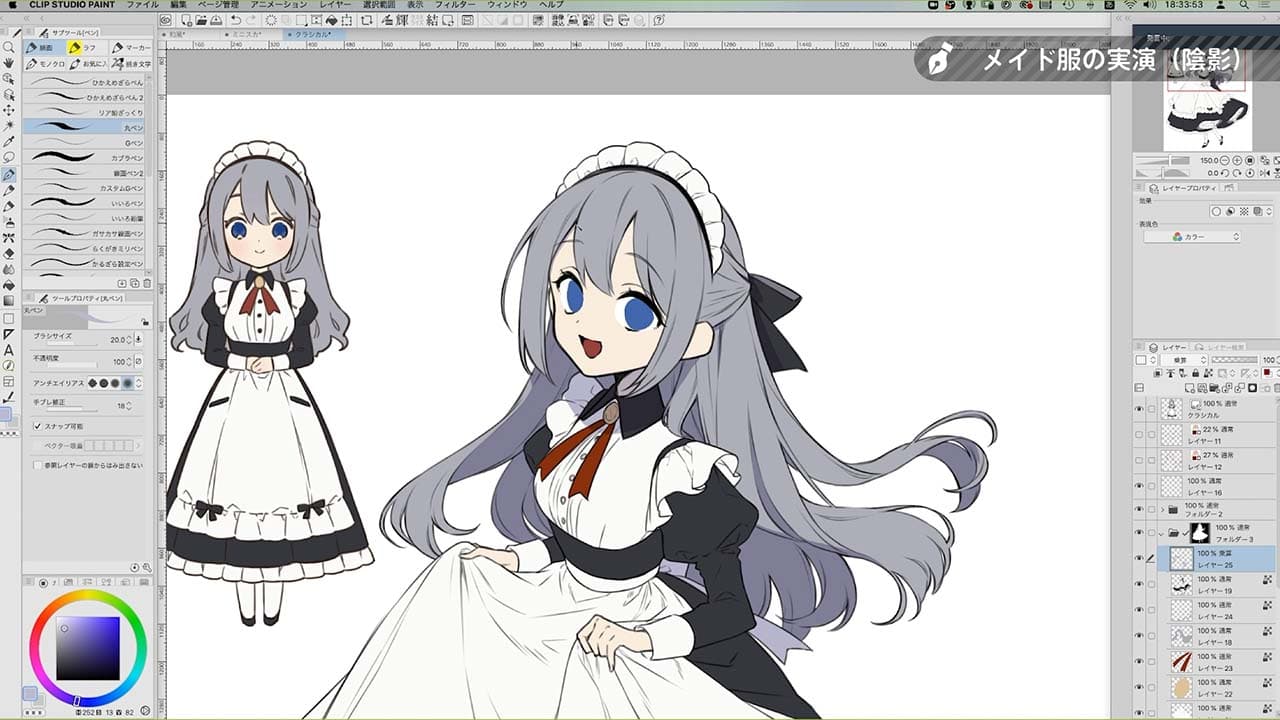The image size is (1280, 720).
Task: Select the レイヤー 23 layer thumbnail
Action: click(x=1181, y=662)
